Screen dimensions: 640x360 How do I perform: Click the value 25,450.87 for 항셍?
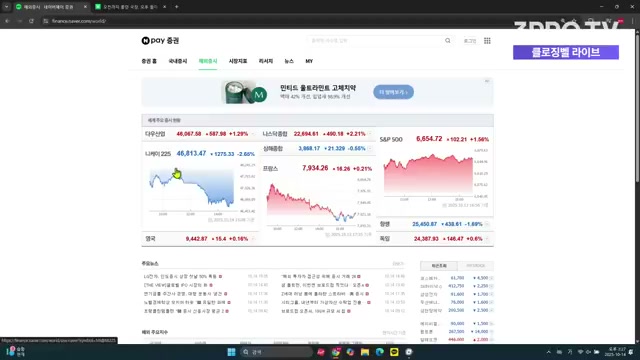pos(424,224)
